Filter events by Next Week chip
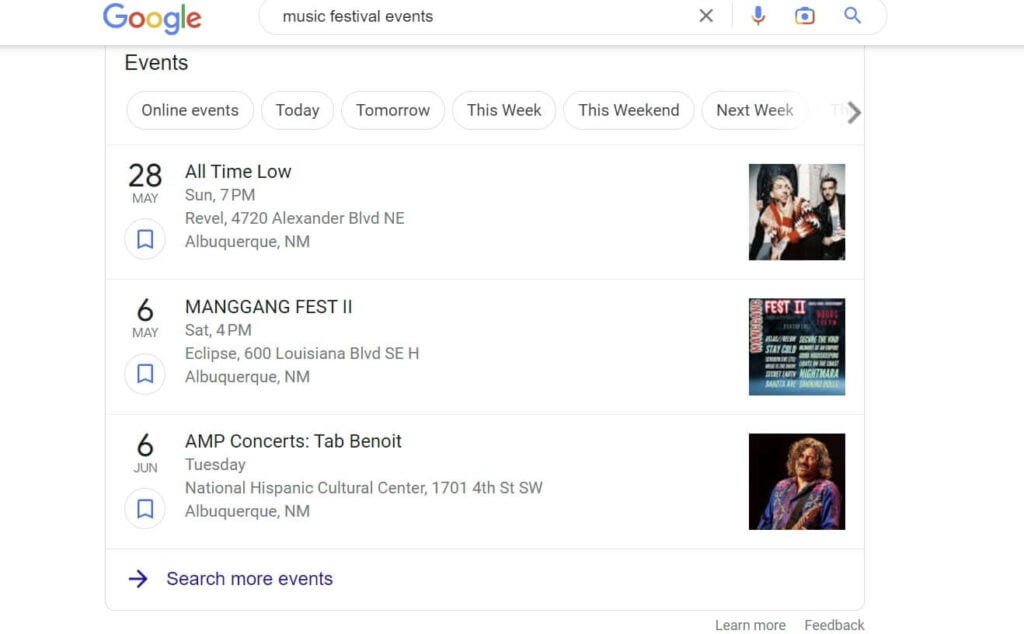This screenshot has width=1024, height=634. 755,110
